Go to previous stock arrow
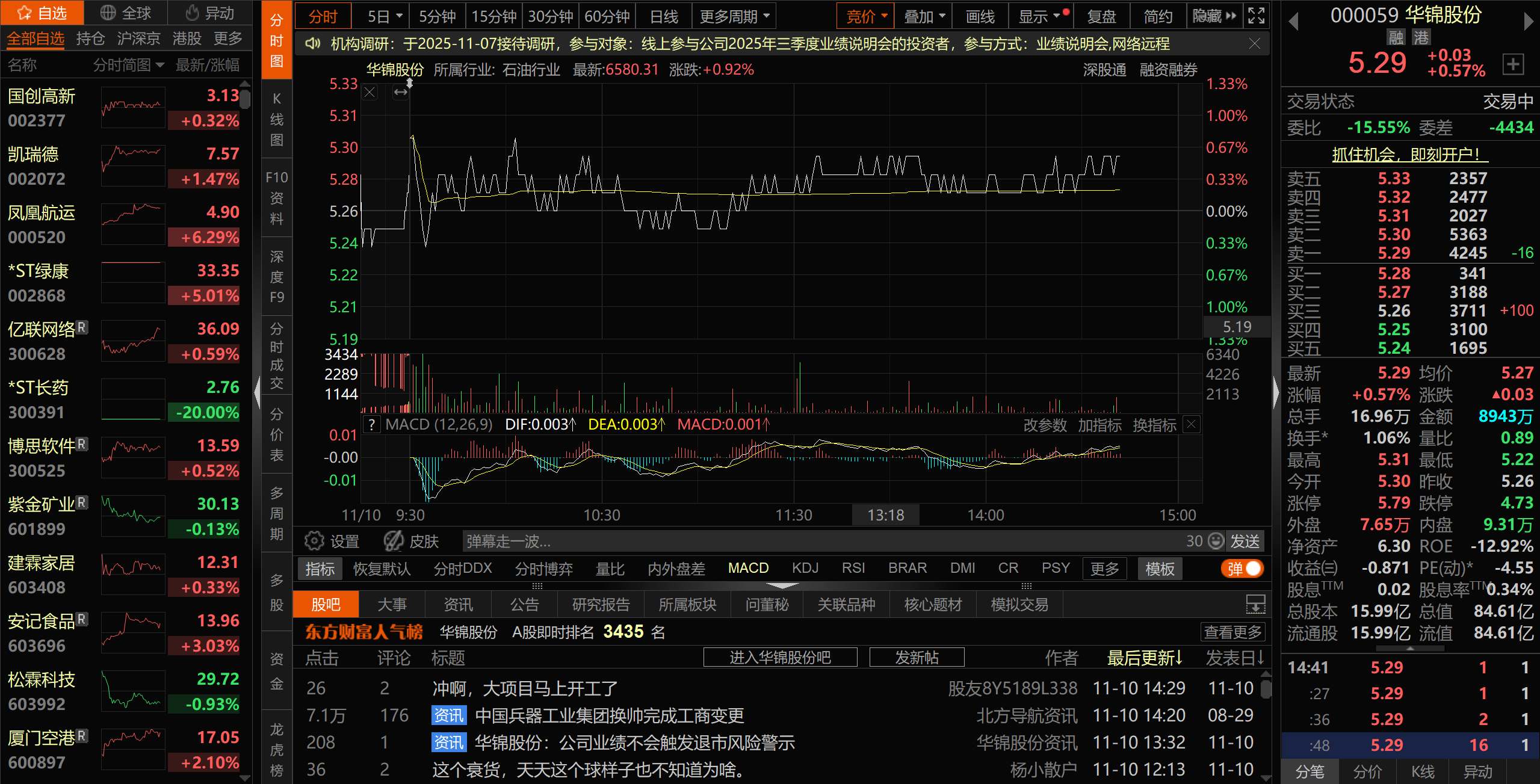The height and width of the screenshot is (784, 1540). 1293,22
